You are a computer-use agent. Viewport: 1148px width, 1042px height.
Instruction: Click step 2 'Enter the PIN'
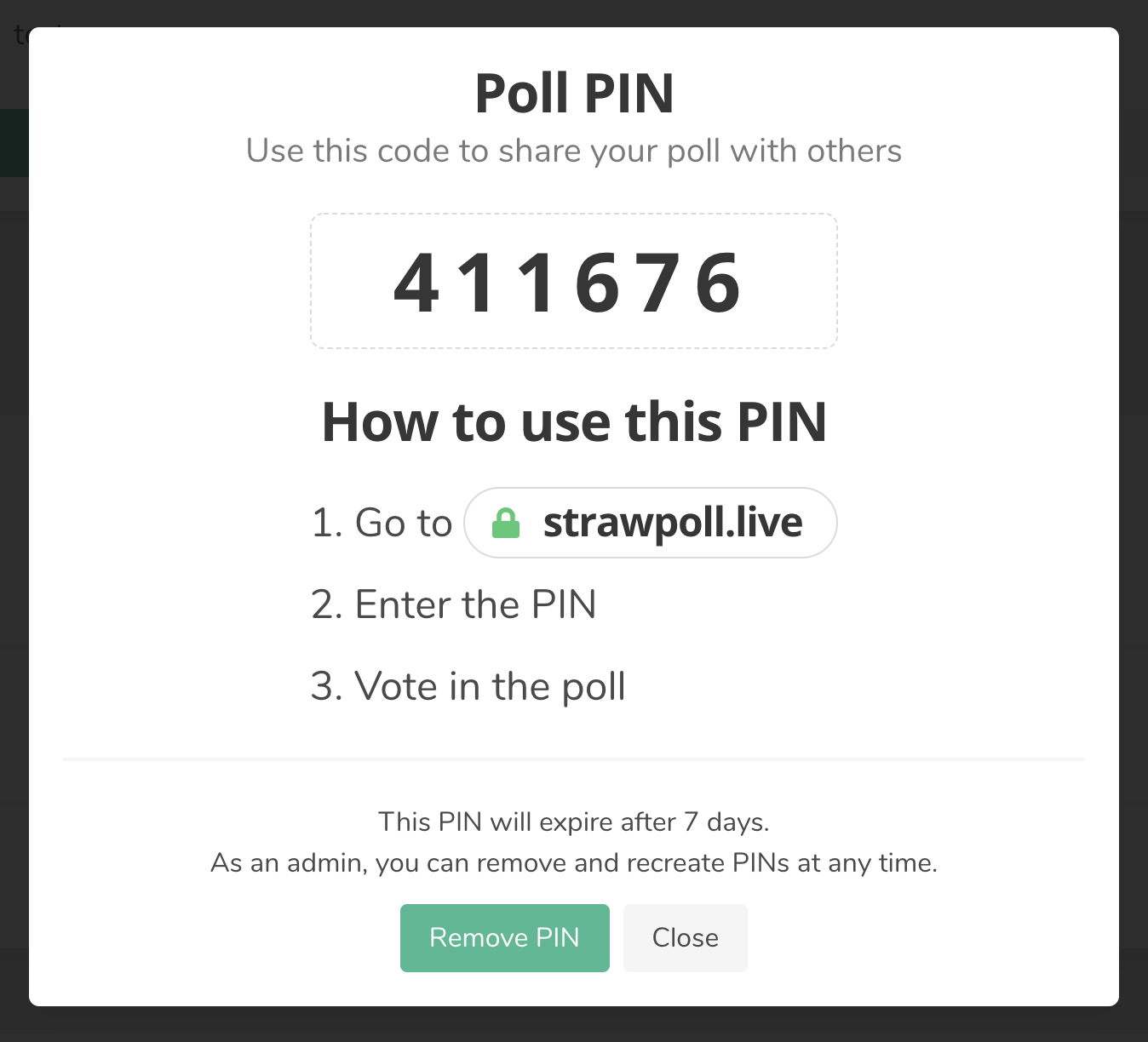pyautogui.click(x=454, y=604)
